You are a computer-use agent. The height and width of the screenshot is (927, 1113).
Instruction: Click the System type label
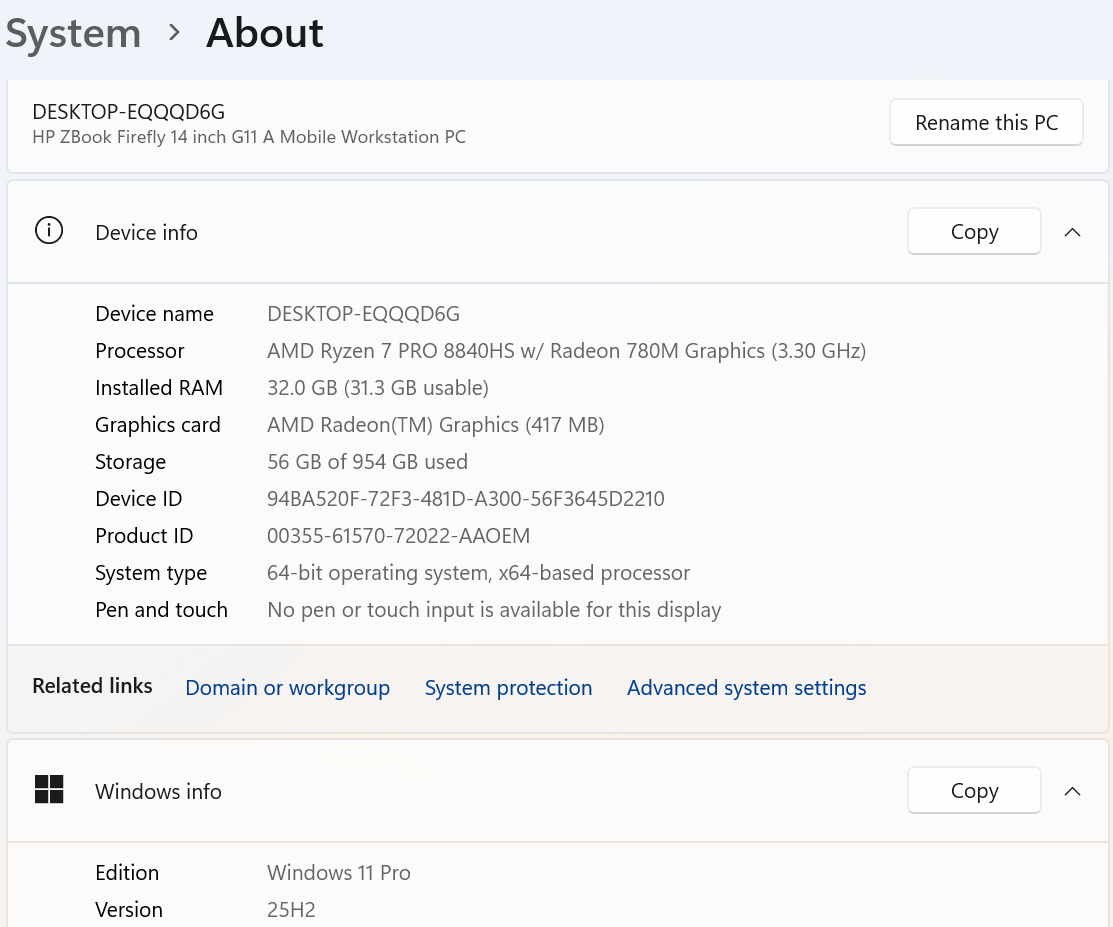tap(151, 573)
